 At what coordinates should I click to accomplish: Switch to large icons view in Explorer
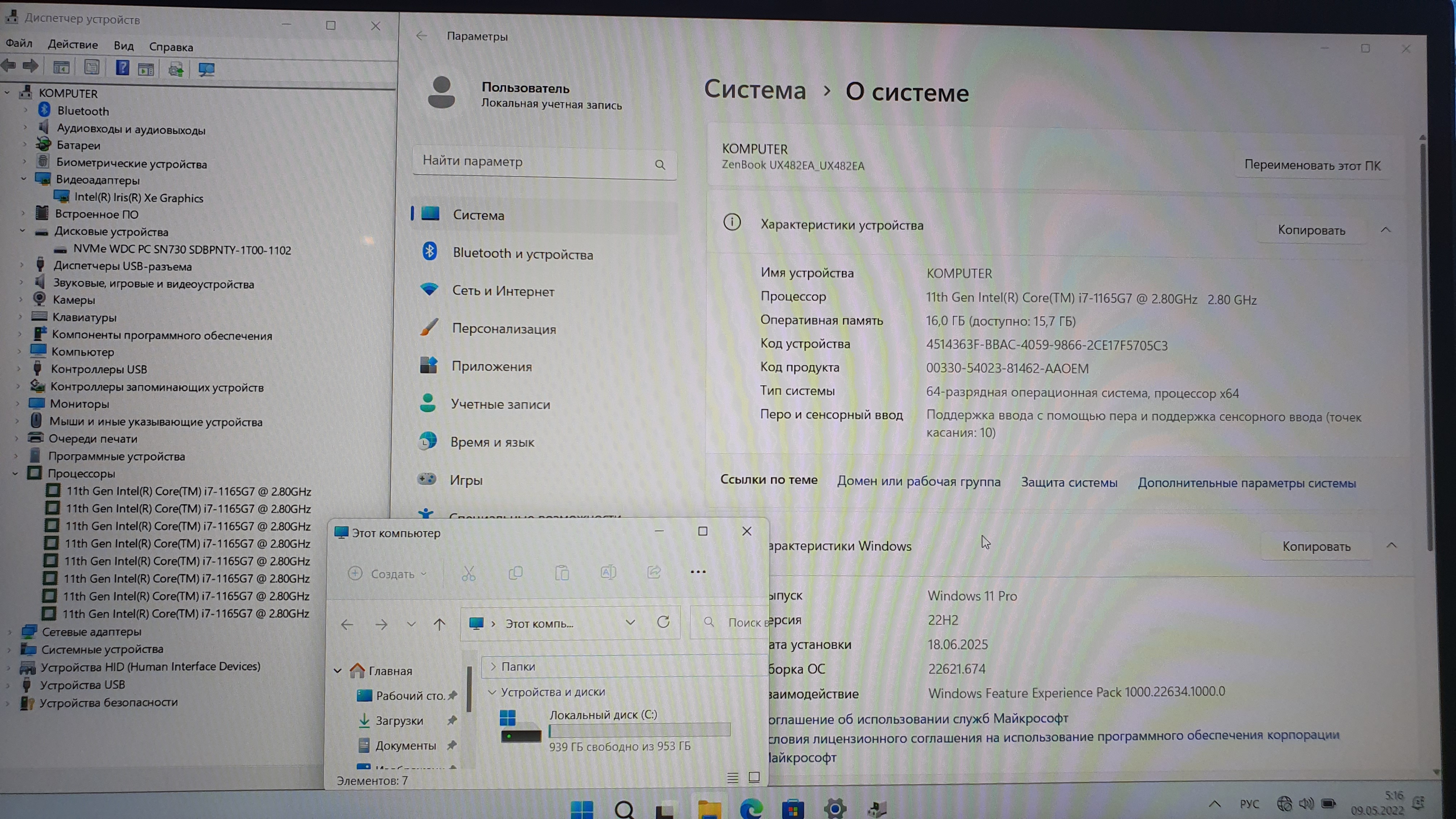click(x=754, y=777)
